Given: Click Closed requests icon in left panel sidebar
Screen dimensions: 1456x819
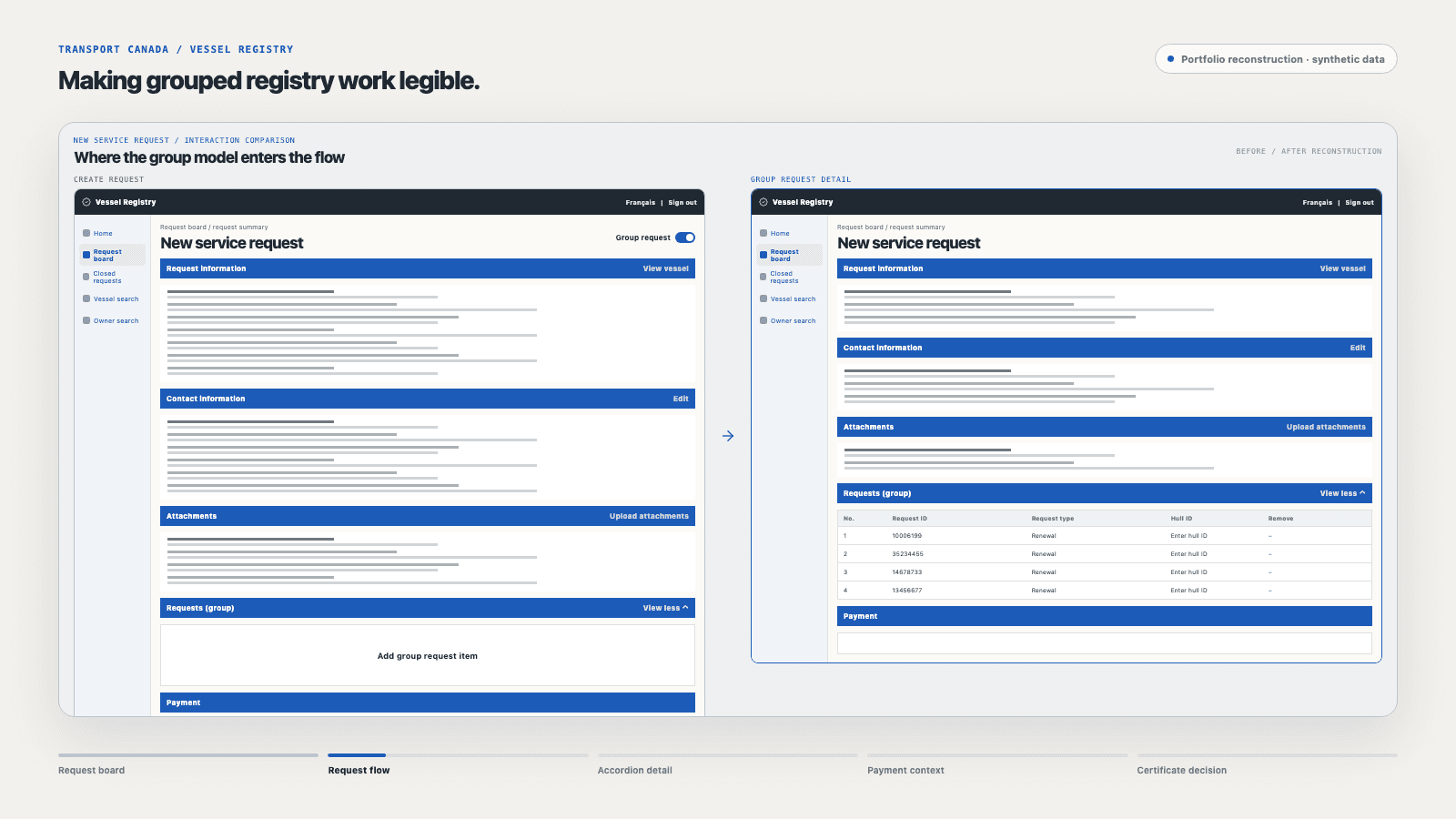Looking at the screenshot, I should (86, 277).
